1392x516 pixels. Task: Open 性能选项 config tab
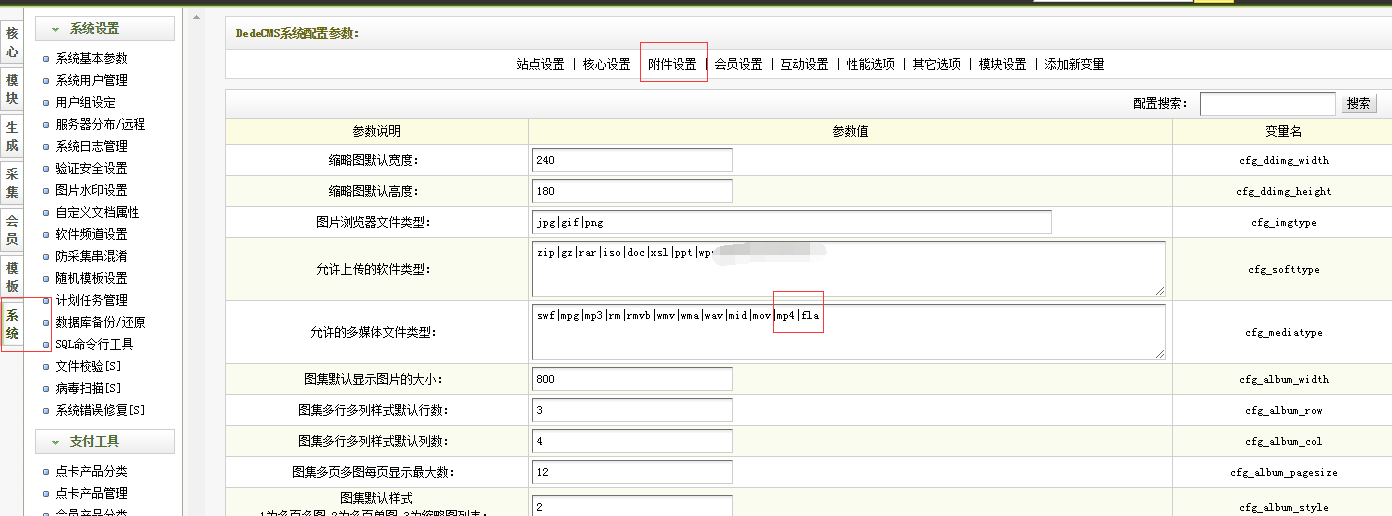pos(870,64)
